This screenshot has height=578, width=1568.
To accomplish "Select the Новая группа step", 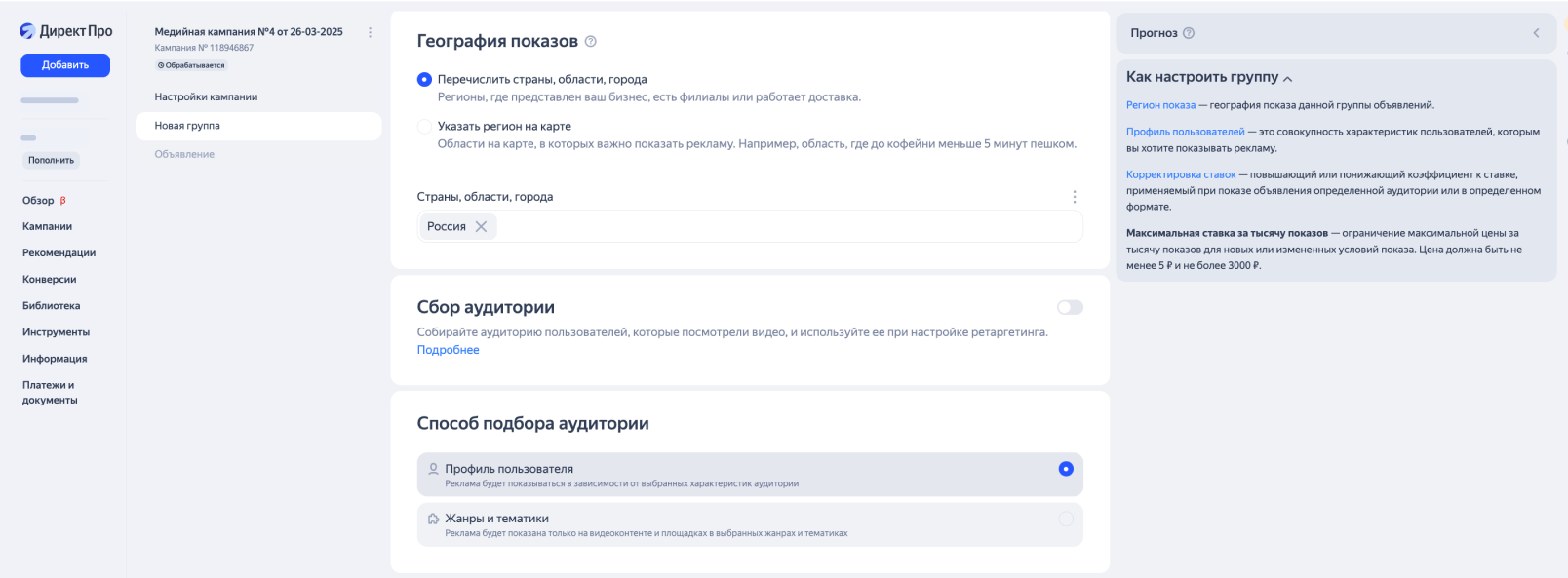I will click(258, 126).
